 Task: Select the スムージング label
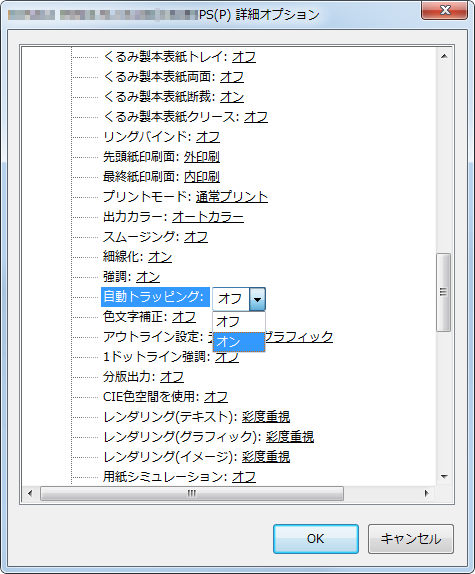coord(141,237)
